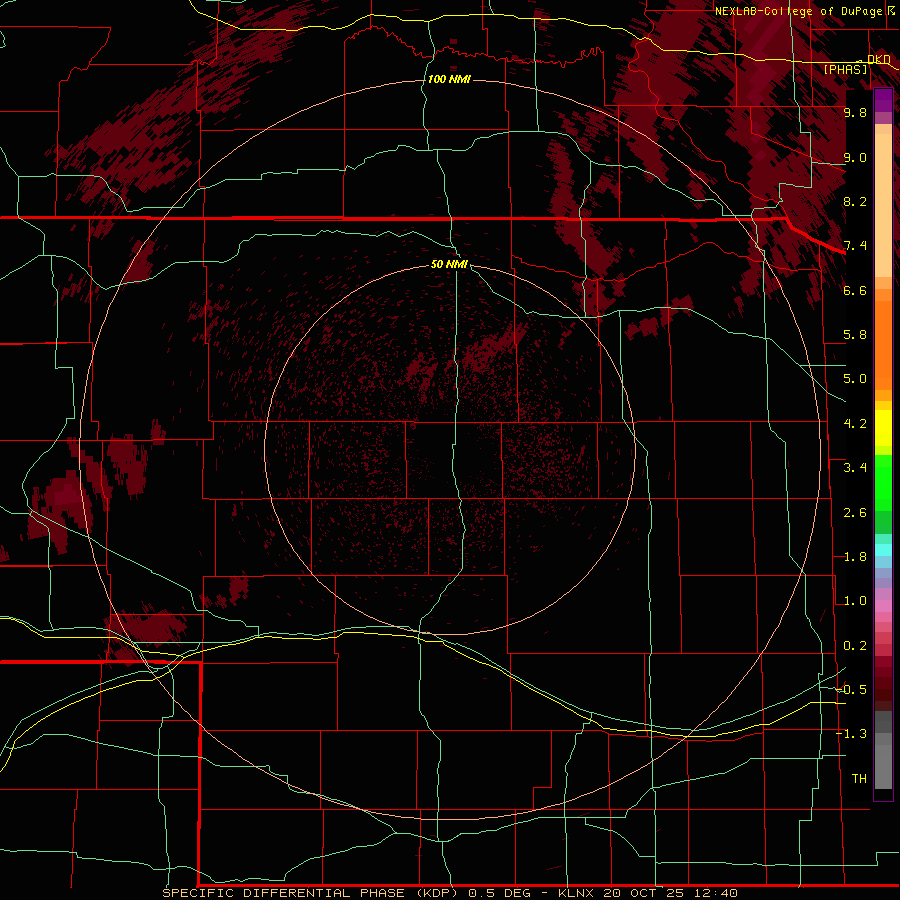This screenshot has width=900, height=900.
Task: Click the TH label on color scale
Action: [x=859, y=779]
